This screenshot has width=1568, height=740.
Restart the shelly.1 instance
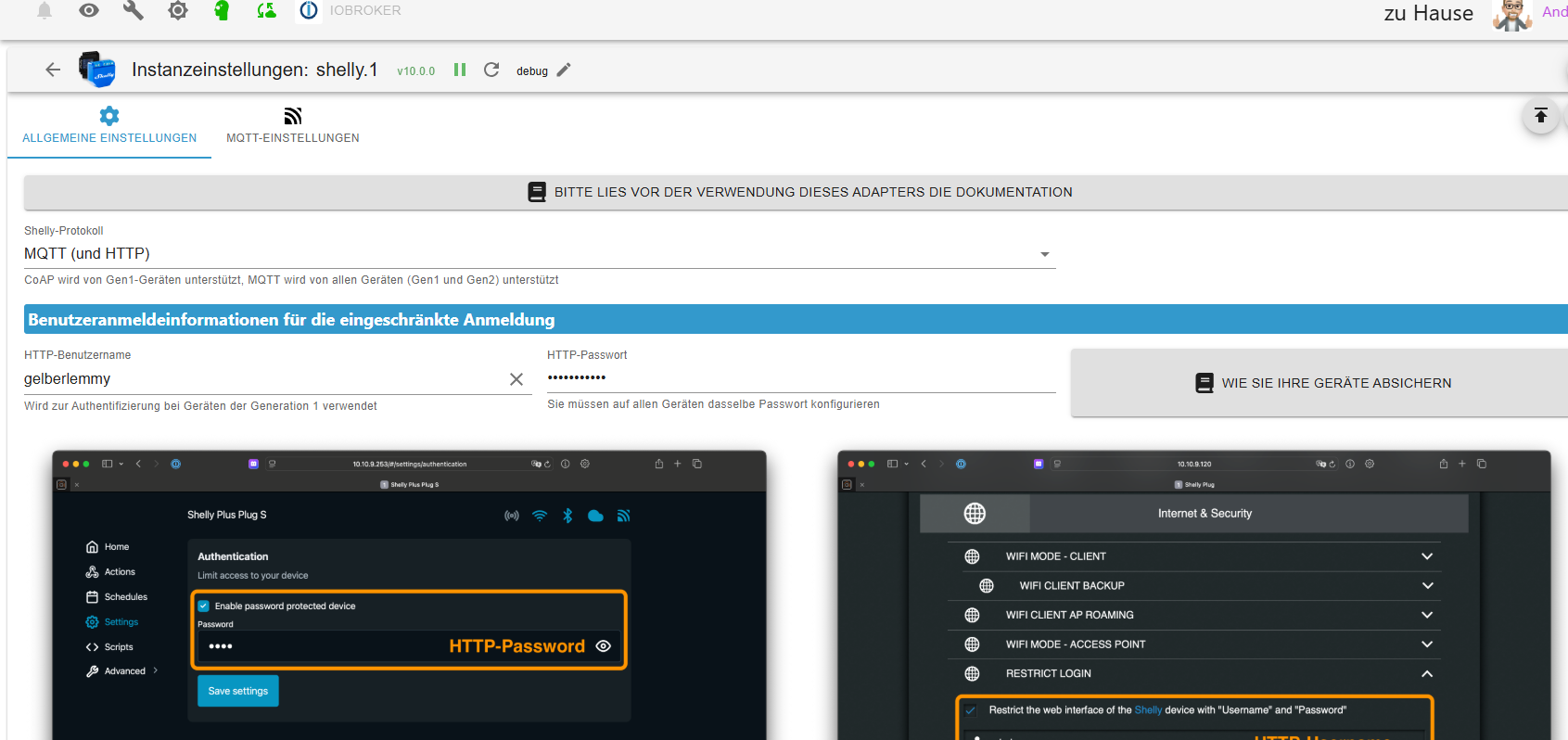[491, 70]
